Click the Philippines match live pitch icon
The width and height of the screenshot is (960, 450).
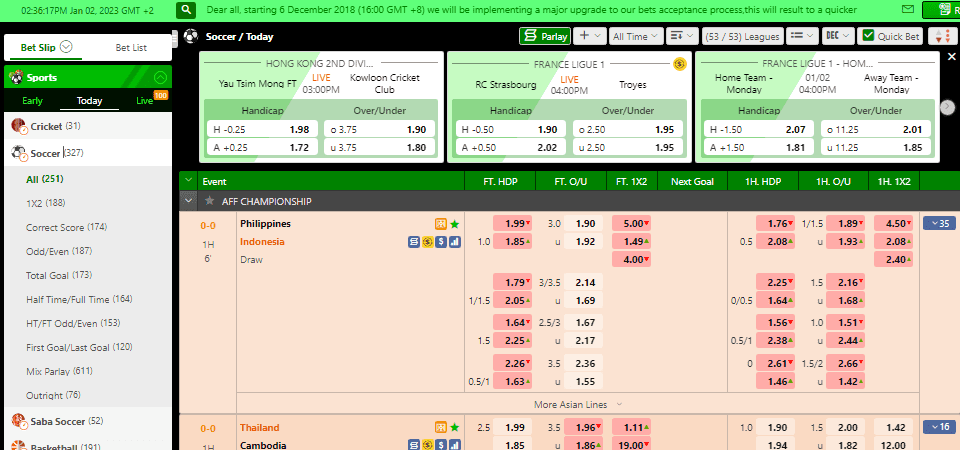(441, 224)
